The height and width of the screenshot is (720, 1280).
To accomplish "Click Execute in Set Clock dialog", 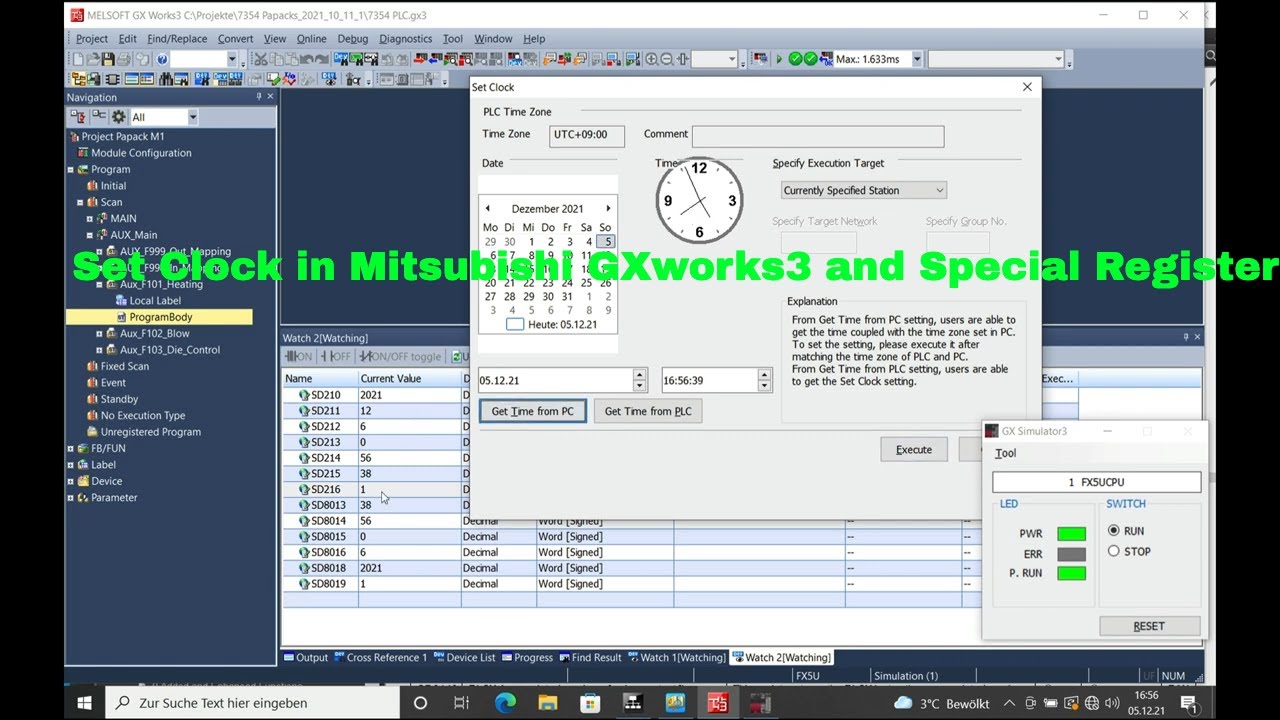I will [x=914, y=449].
